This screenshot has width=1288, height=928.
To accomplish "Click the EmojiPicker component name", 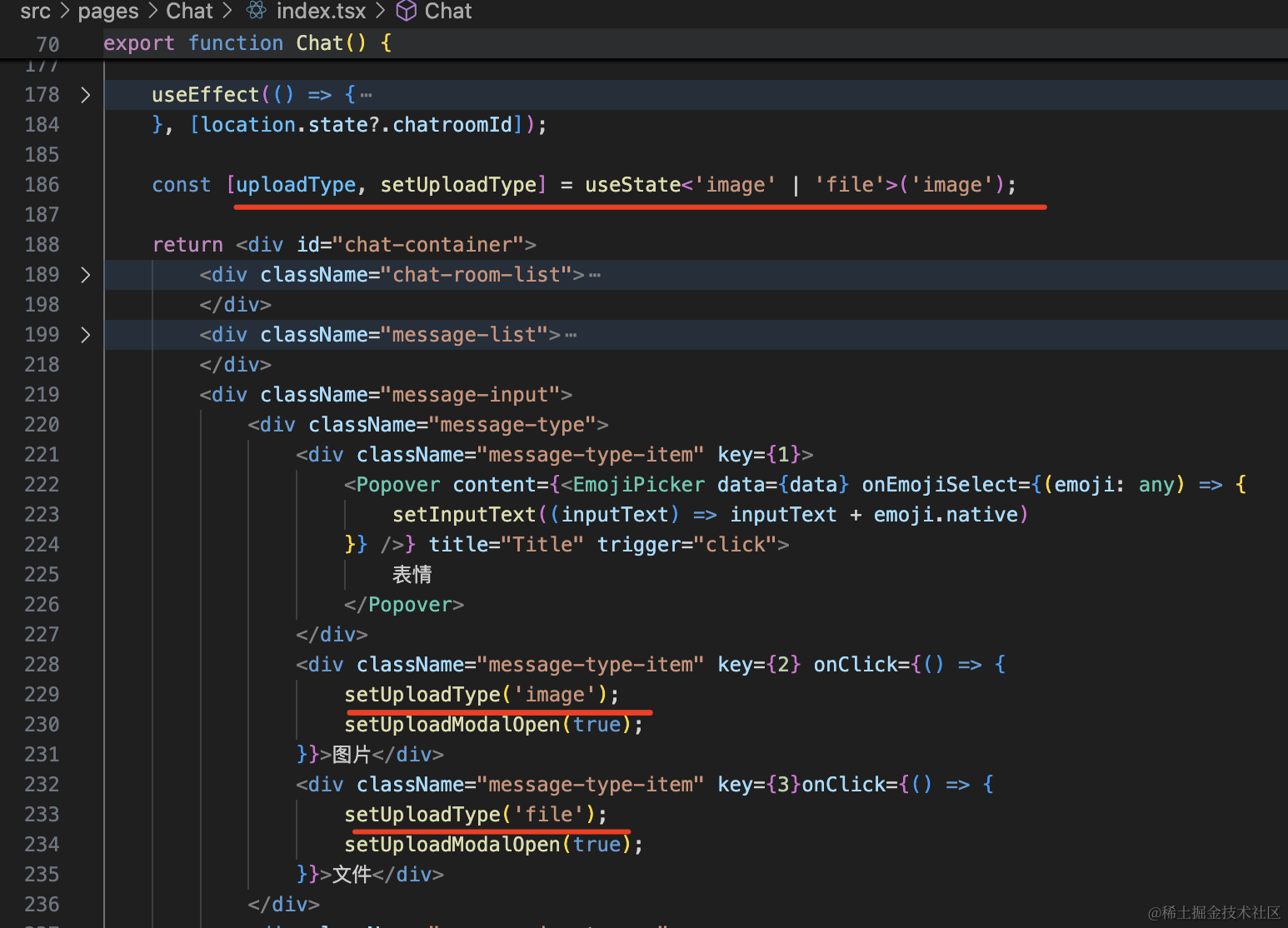I will pos(638,485).
